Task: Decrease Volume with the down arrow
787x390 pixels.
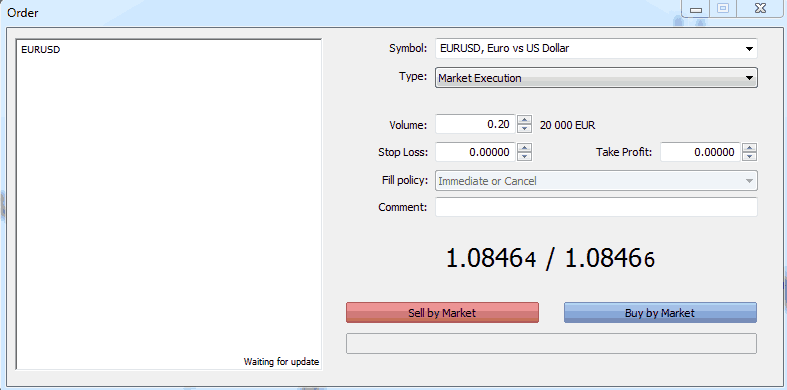Action: coord(524,129)
